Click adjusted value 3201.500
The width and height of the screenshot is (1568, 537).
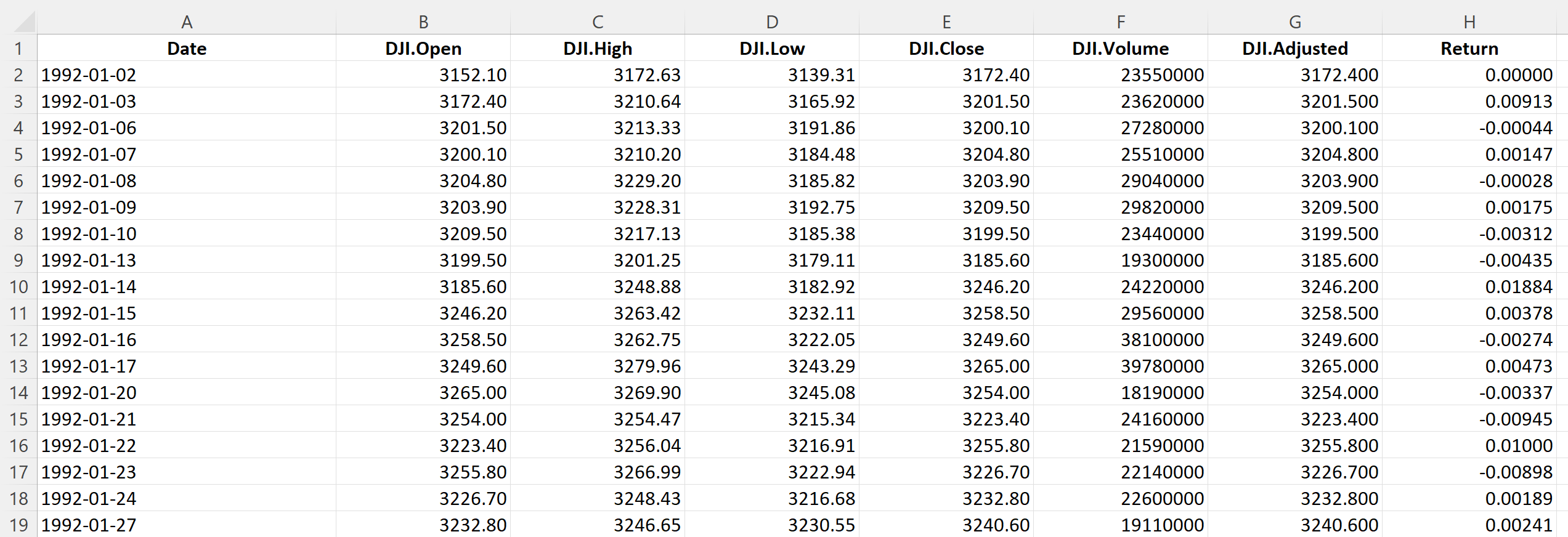1295,101
